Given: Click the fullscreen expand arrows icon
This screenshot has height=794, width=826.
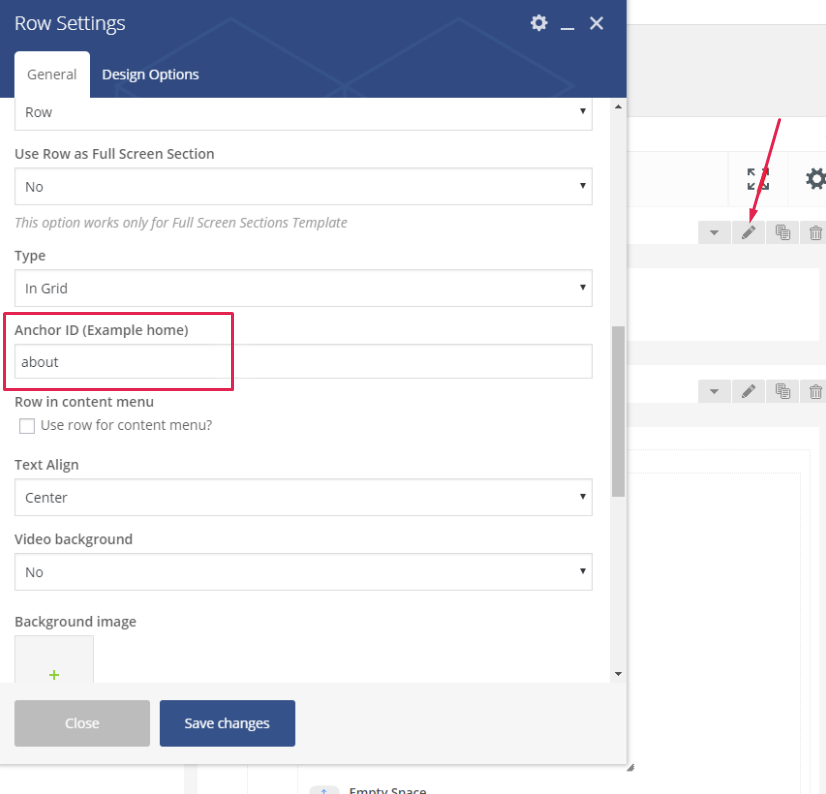Looking at the screenshot, I should coord(758,179).
